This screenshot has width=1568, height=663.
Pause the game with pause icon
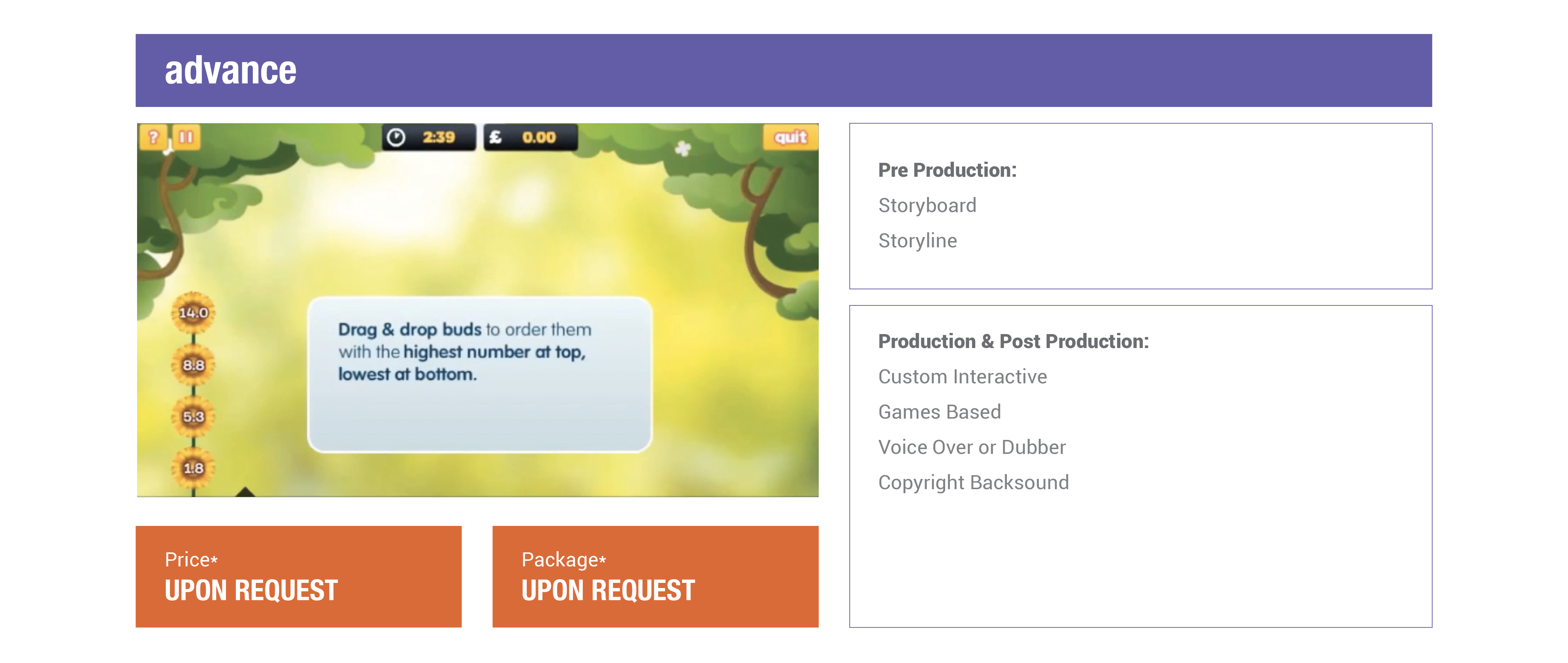click(x=186, y=137)
